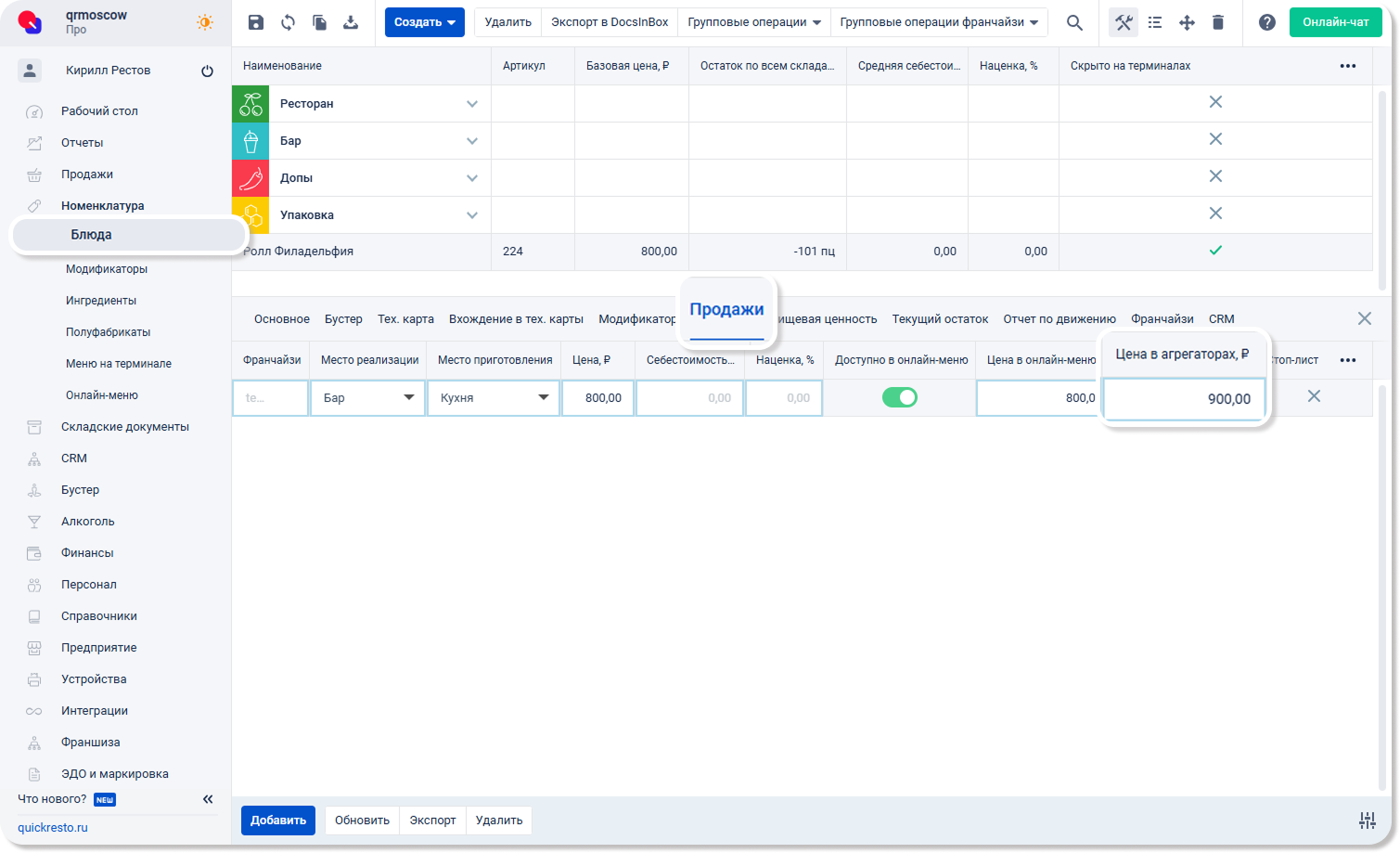Open help question mark icon

1266,22
